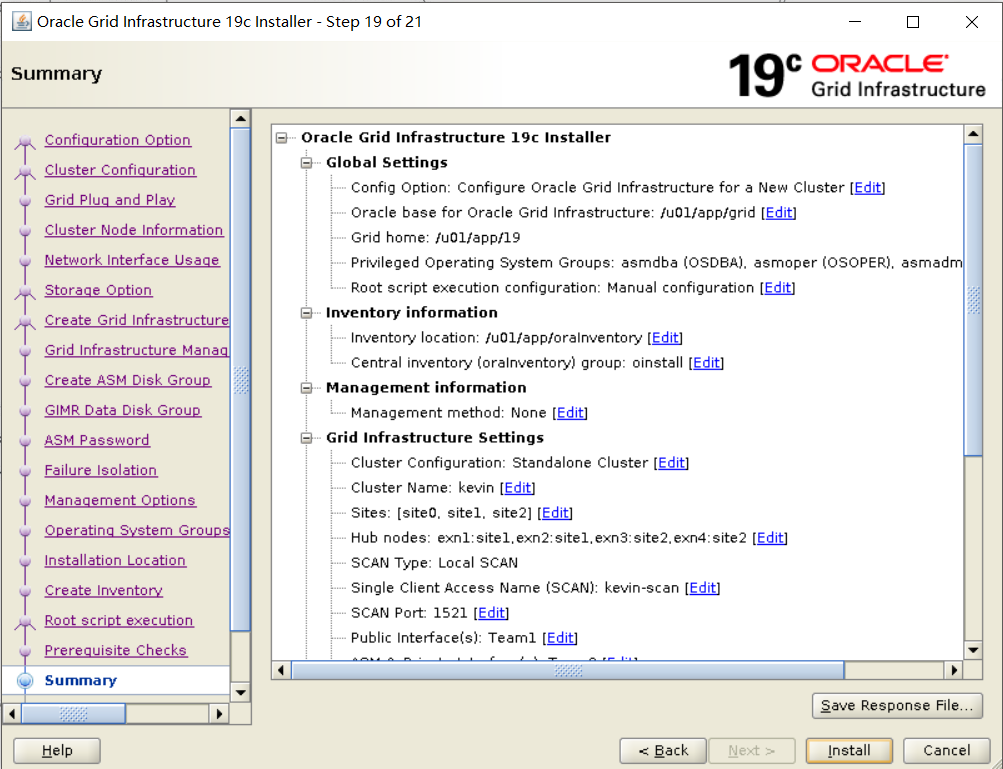The image size is (1003, 769).
Task: Collapse the Global Settings section
Action: pos(306,163)
